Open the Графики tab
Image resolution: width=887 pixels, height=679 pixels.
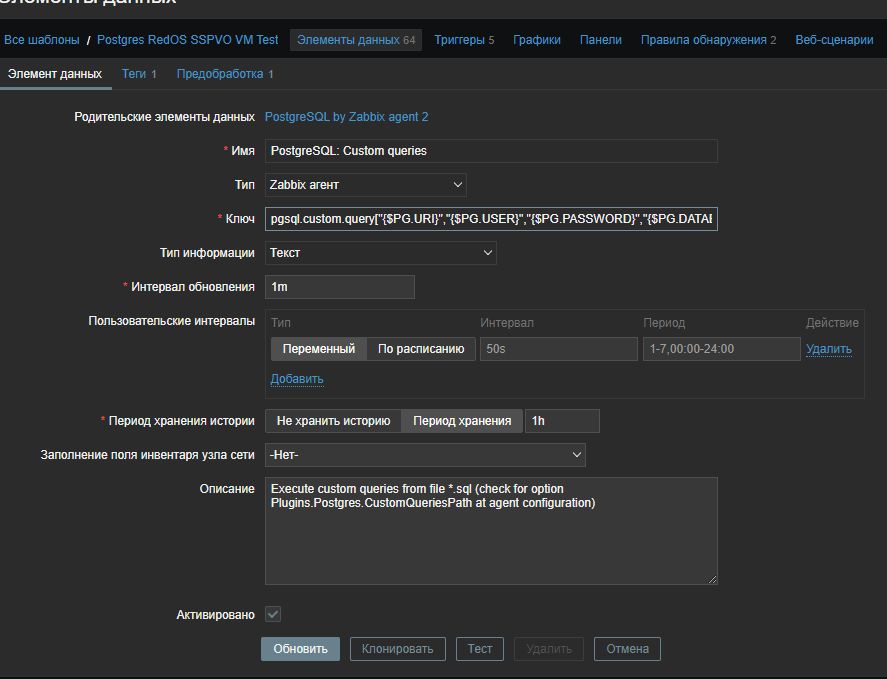click(x=537, y=40)
